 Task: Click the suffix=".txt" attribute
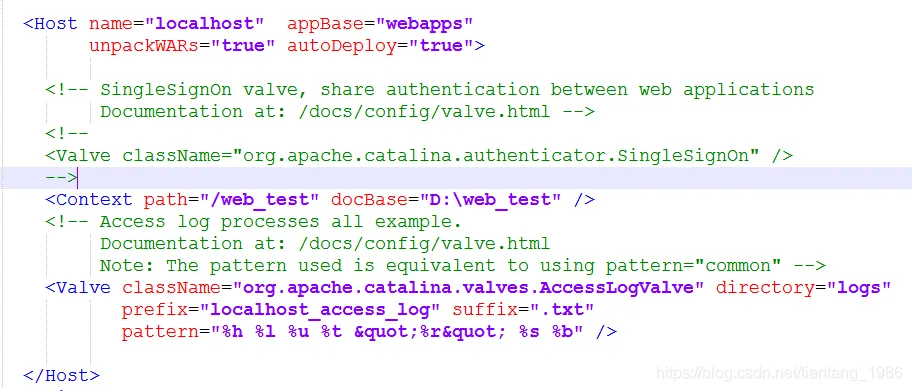pos(523,310)
